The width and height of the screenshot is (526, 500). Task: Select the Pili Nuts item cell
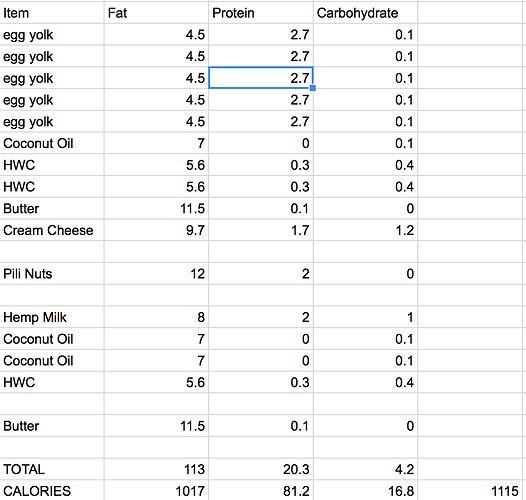click(x=52, y=274)
